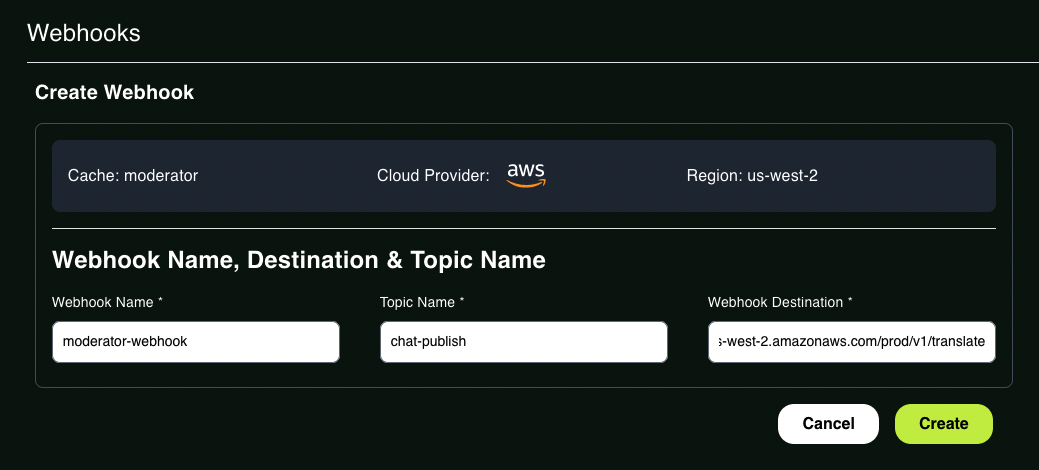Screen dimensions: 1039x470
Task: Focus the Webhook Destination URL field
Action: click(x=851, y=342)
